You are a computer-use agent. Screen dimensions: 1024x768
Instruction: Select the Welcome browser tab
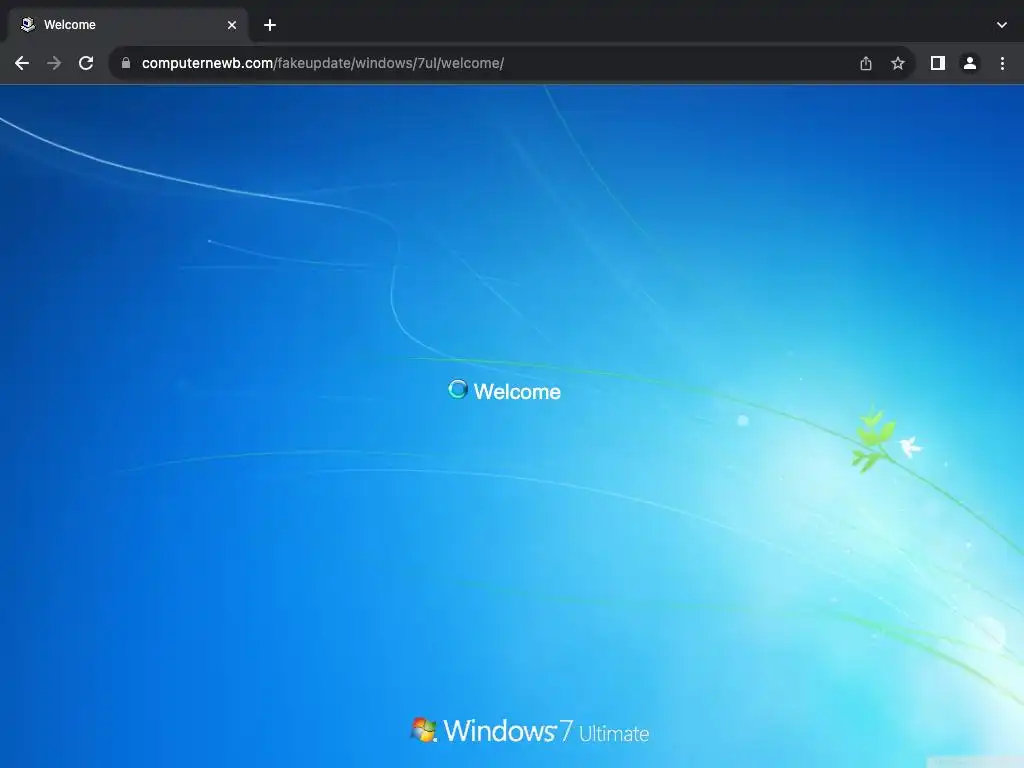(x=128, y=25)
